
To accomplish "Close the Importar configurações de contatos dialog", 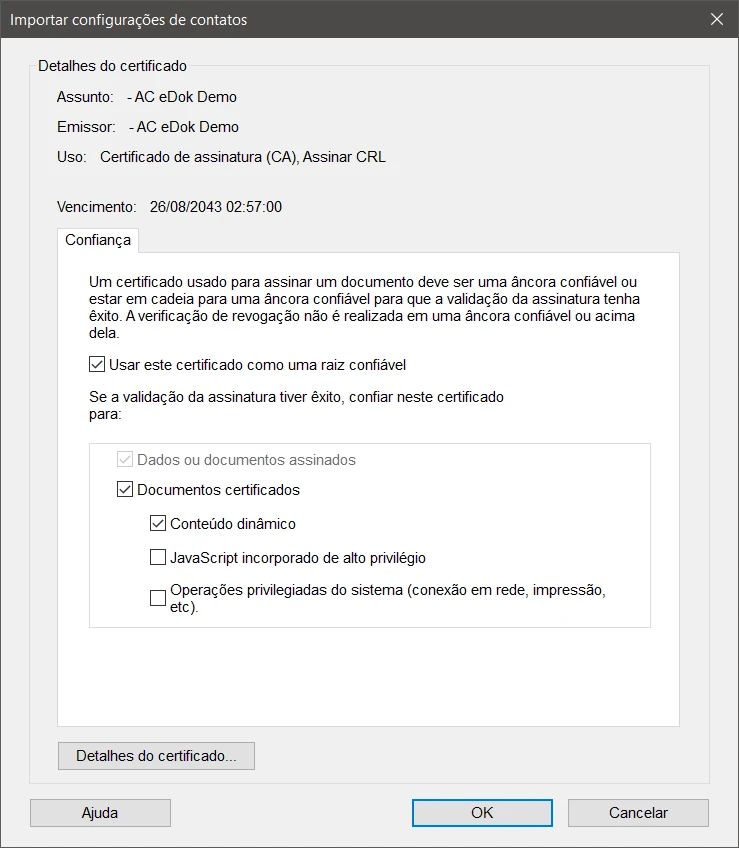I will click(x=716, y=19).
